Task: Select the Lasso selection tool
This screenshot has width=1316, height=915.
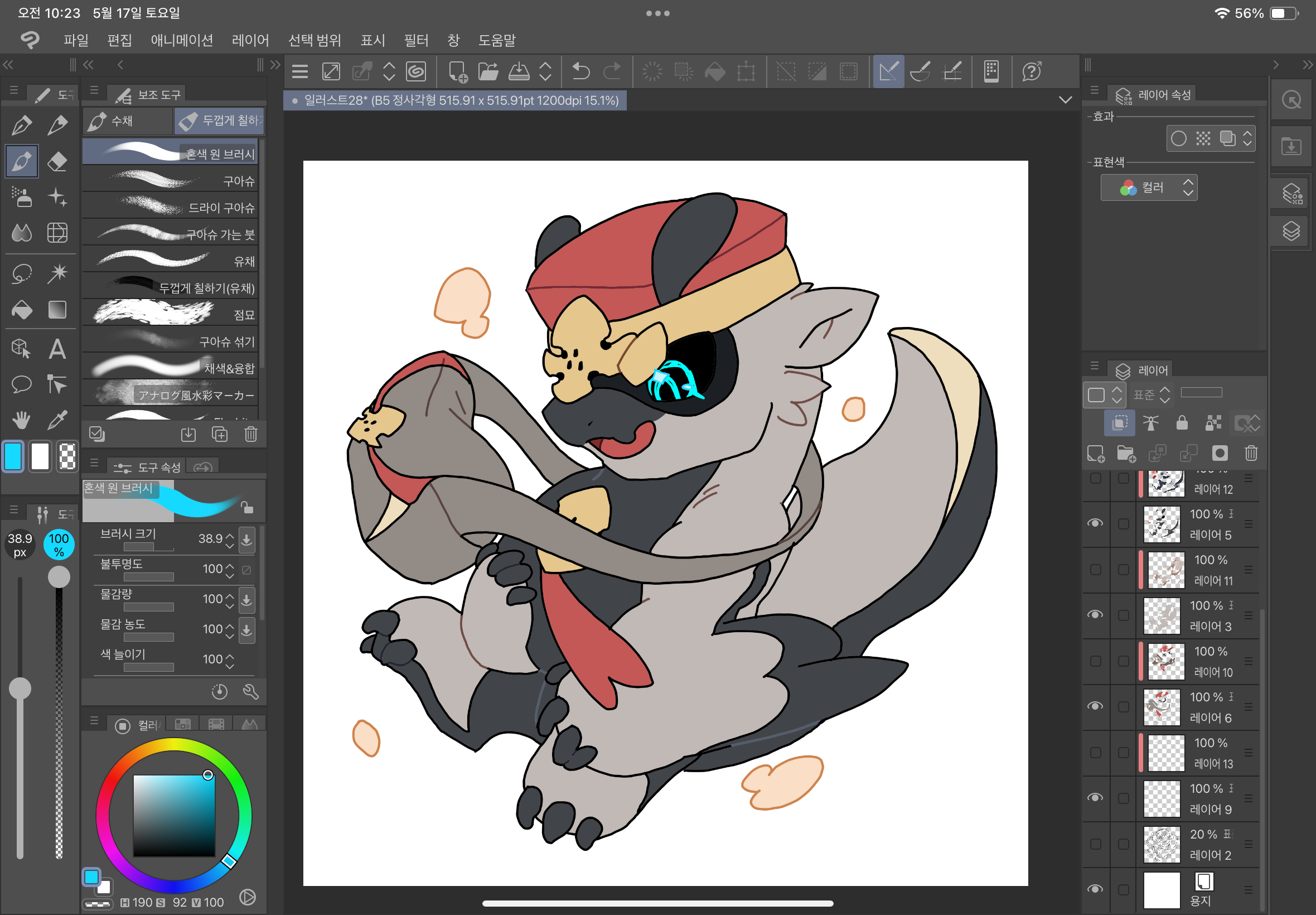Action: click(x=22, y=273)
